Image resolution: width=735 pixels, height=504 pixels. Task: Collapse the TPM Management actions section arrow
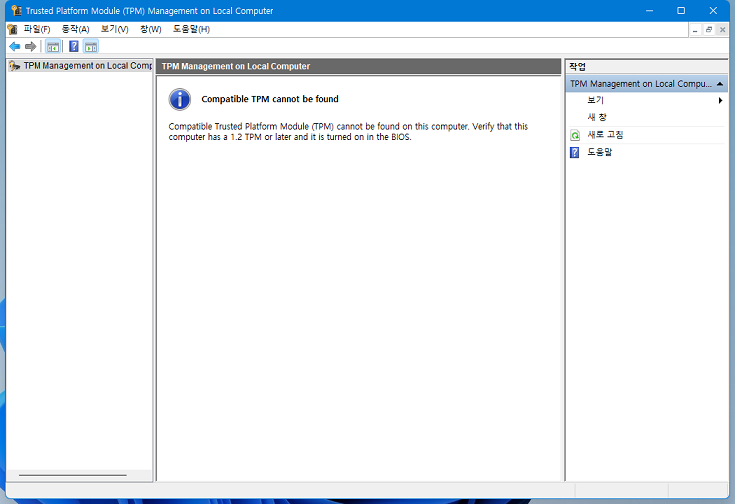pyautogui.click(x=720, y=84)
